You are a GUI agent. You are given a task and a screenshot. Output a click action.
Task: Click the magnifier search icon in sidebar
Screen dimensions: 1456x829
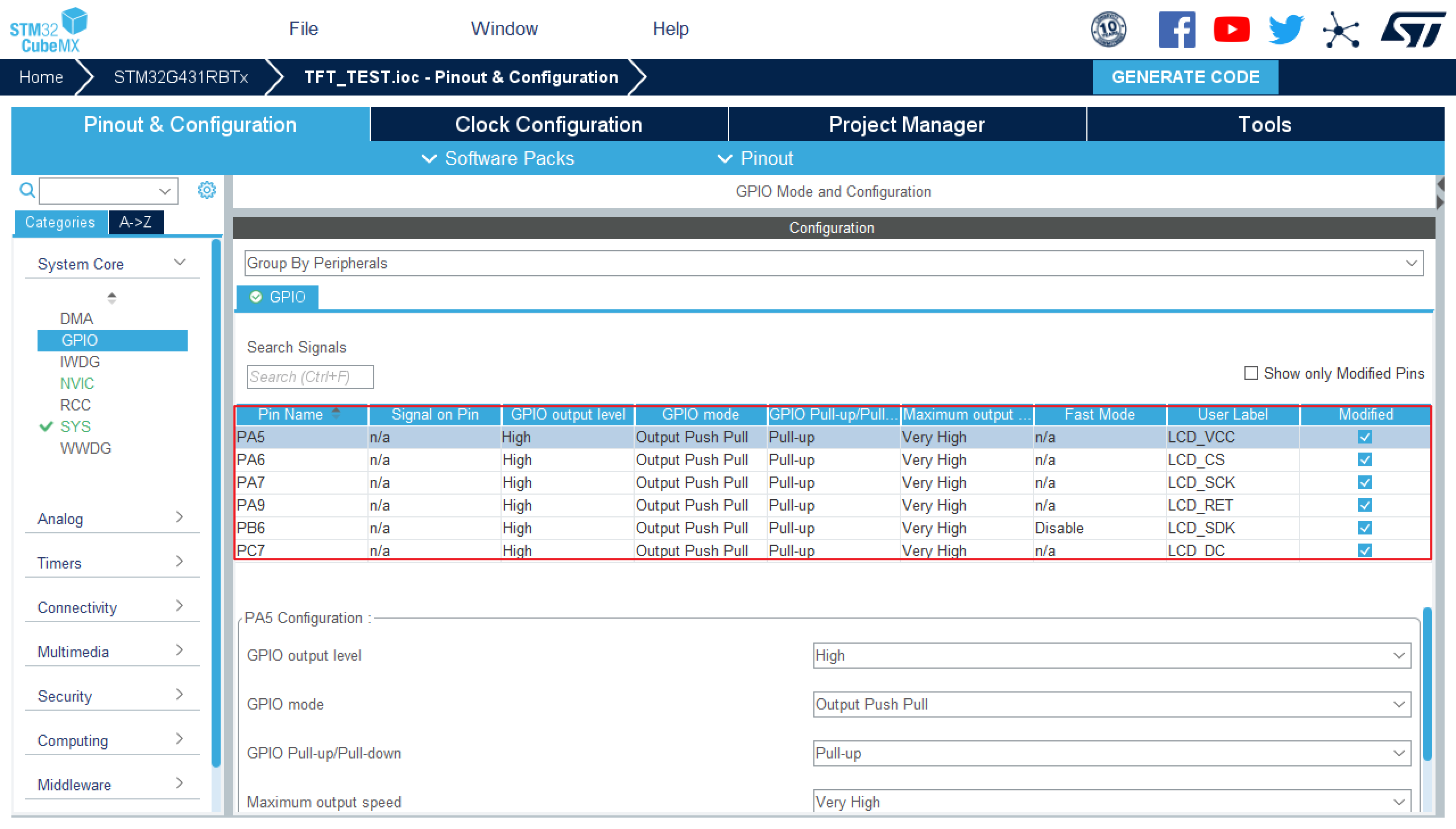click(27, 189)
